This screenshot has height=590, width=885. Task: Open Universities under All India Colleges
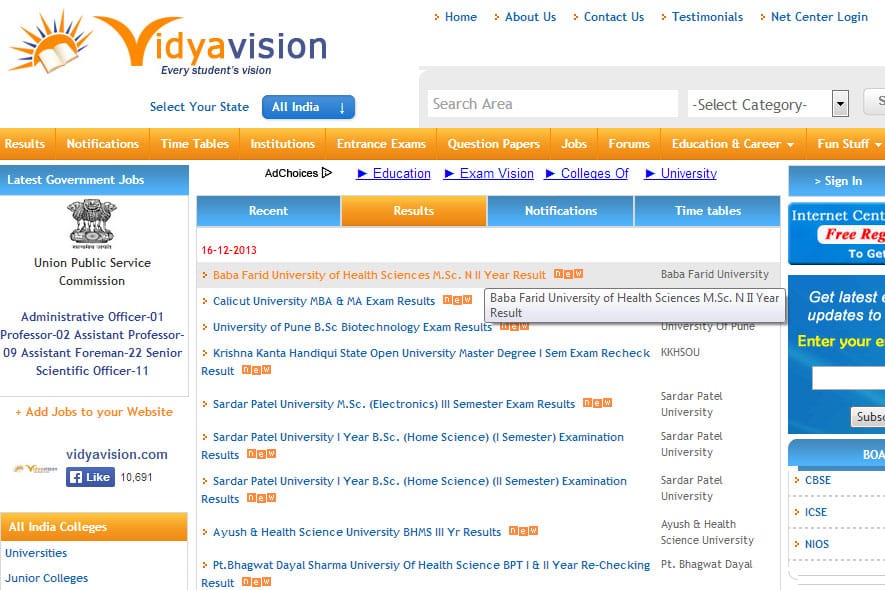pyautogui.click(x=36, y=553)
